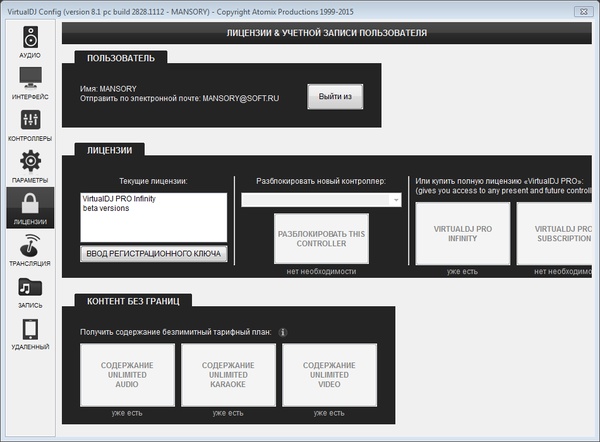
Task: Choose the VIRTUALDJ PRO INFINITY license tile
Action: [463, 234]
